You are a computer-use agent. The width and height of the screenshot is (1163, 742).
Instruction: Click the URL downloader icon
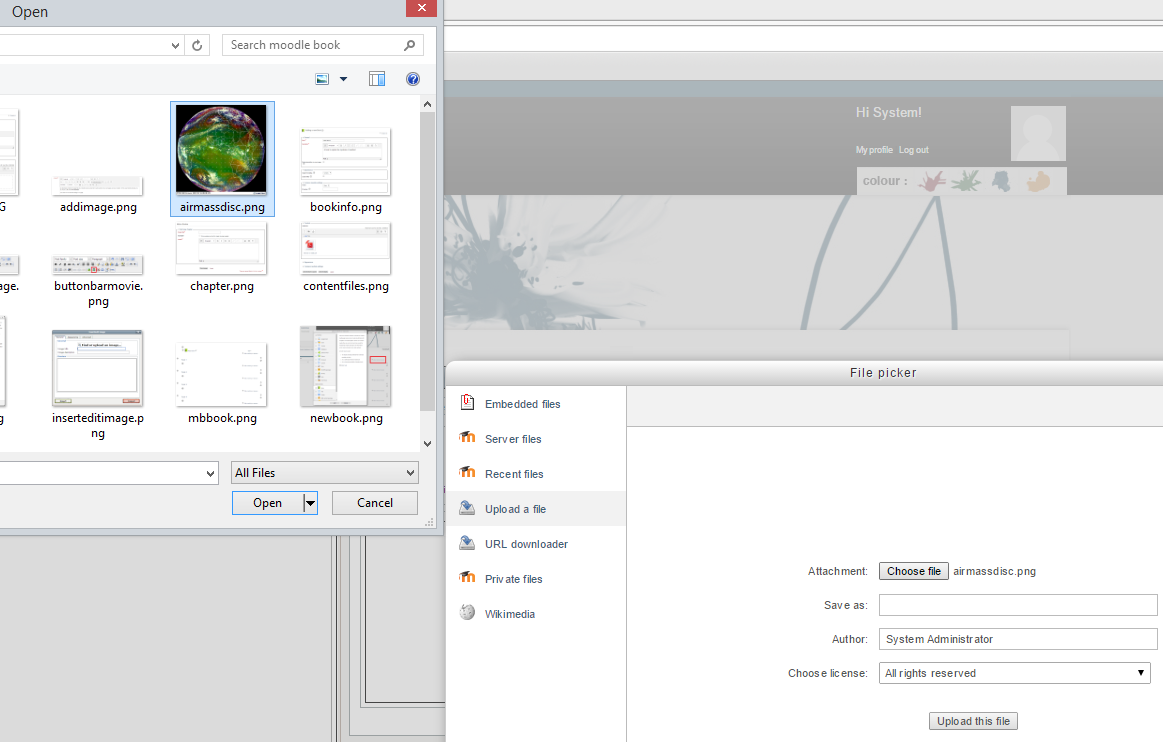(467, 542)
